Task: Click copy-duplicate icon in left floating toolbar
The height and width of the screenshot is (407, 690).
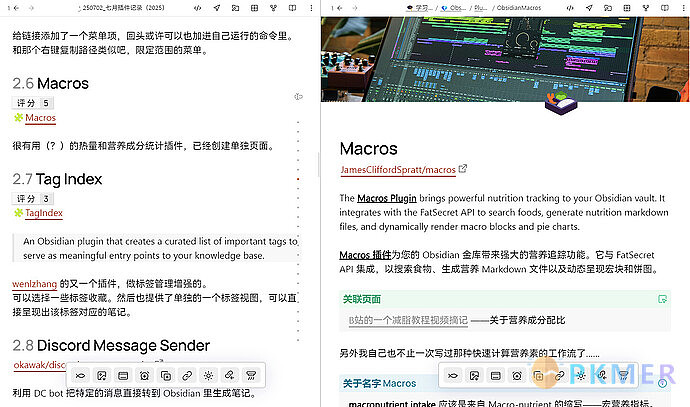Action: pyautogui.click(x=166, y=376)
